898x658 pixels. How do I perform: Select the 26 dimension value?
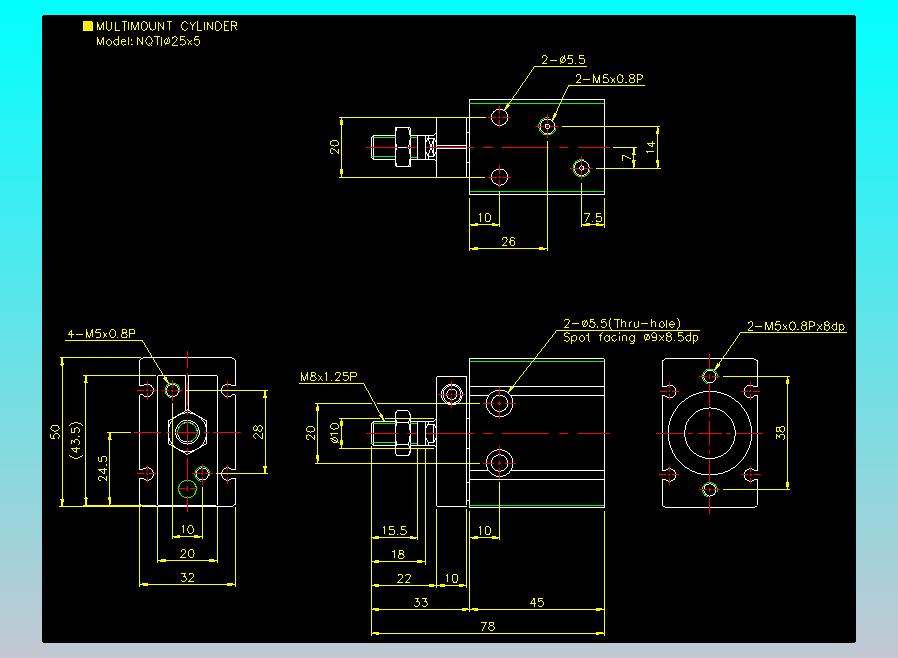point(509,242)
